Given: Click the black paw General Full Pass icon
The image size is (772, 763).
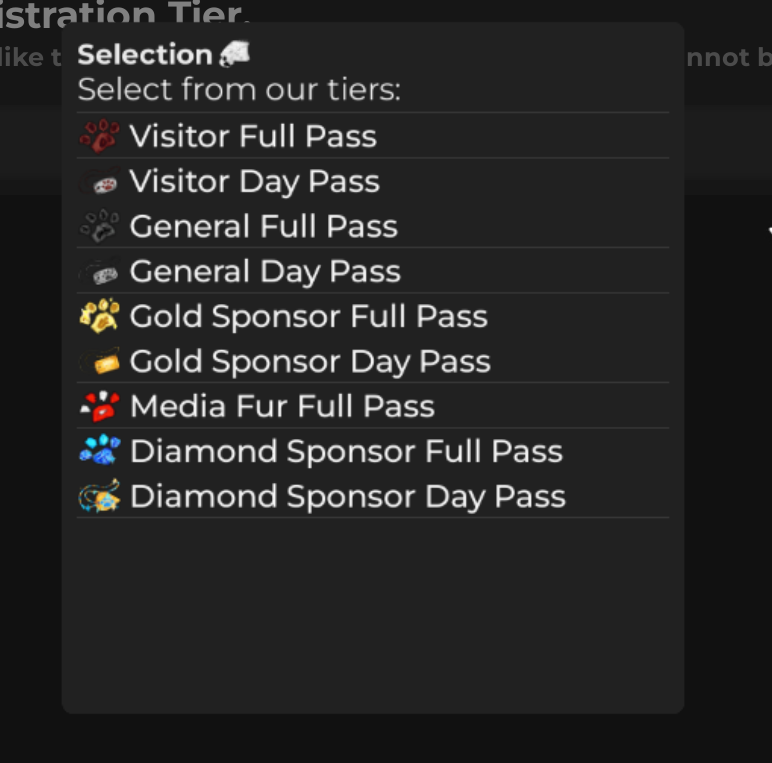Looking at the screenshot, I should (x=99, y=227).
